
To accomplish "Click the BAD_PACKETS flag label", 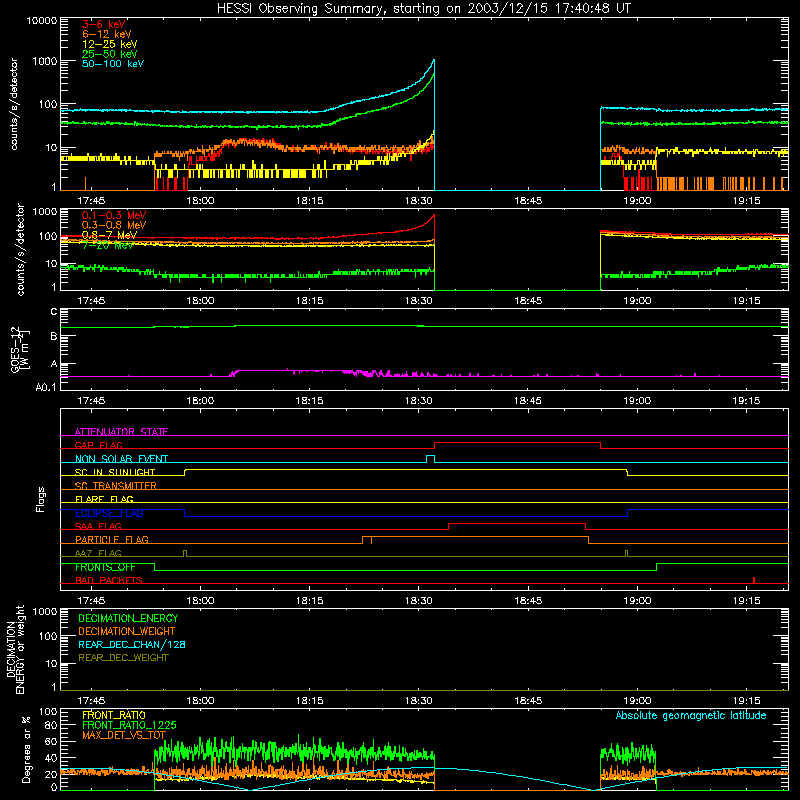I will pyautogui.click(x=109, y=580).
